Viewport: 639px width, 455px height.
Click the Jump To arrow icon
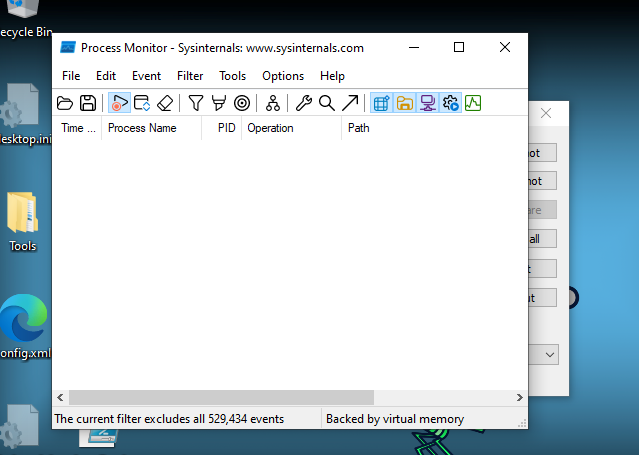350,103
